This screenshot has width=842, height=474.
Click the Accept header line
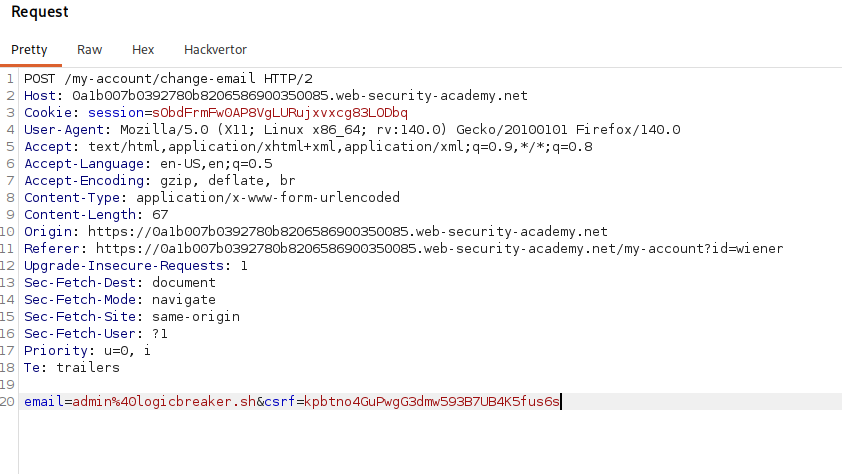pyautogui.click(x=308, y=147)
